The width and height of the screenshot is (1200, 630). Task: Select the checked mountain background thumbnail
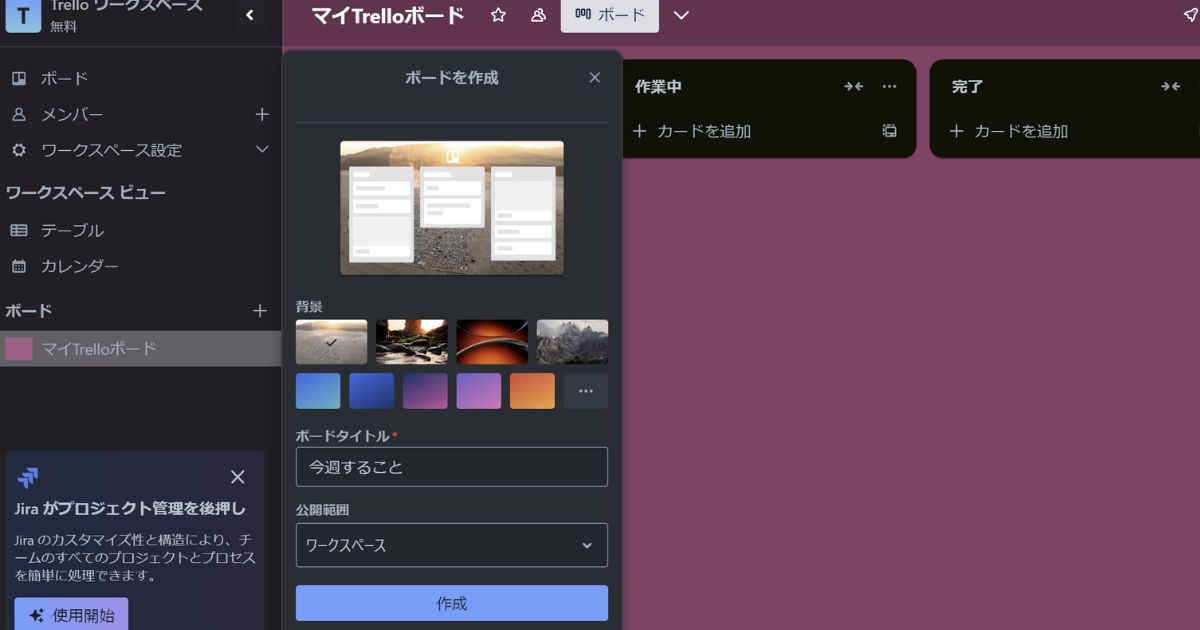330,341
